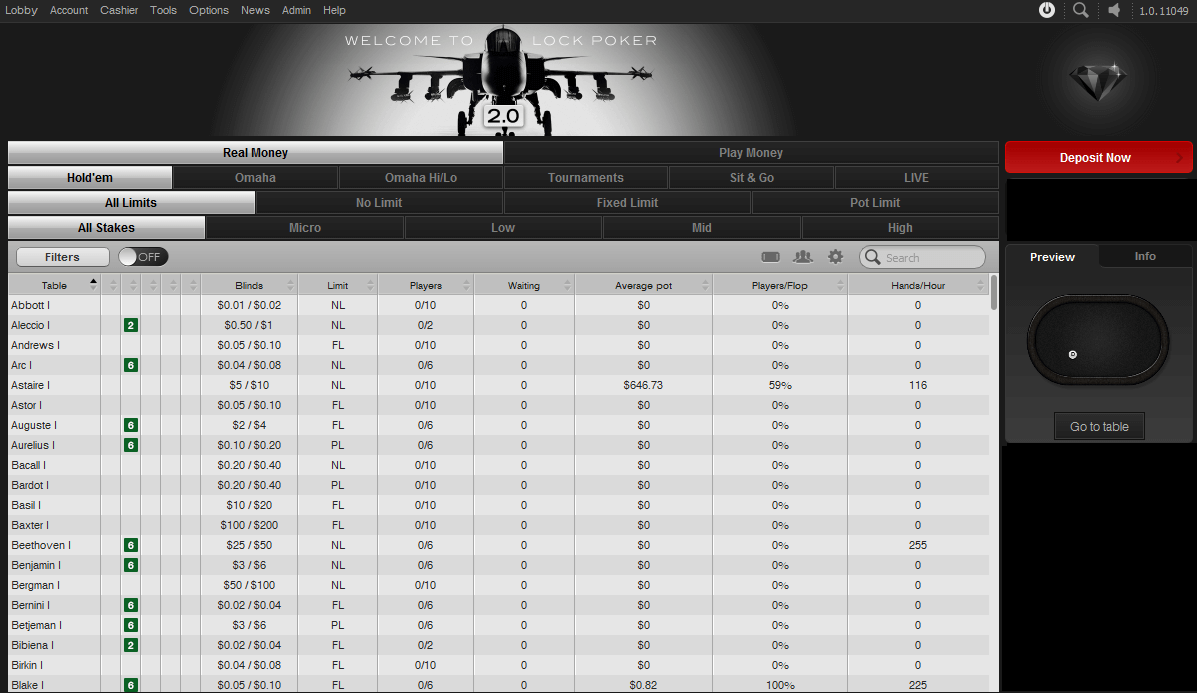1197x693 pixels.
Task: Open the News menu
Action: [255, 10]
